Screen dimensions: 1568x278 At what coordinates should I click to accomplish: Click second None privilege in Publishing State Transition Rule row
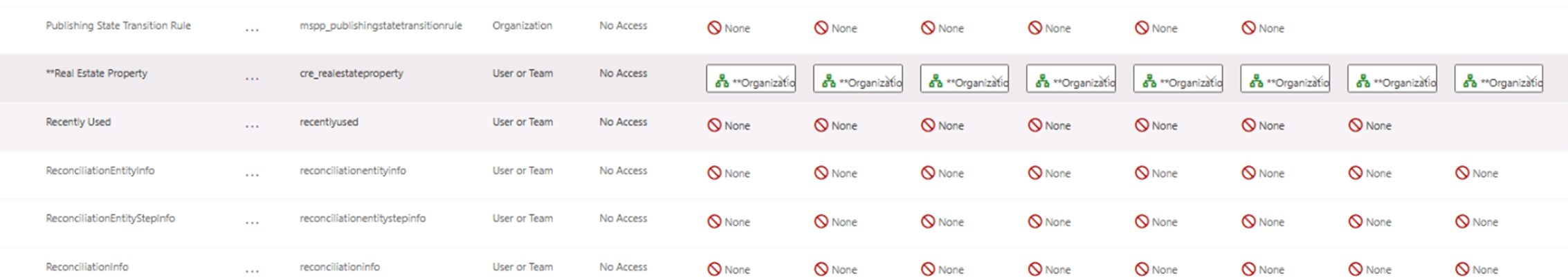click(x=835, y=28)
